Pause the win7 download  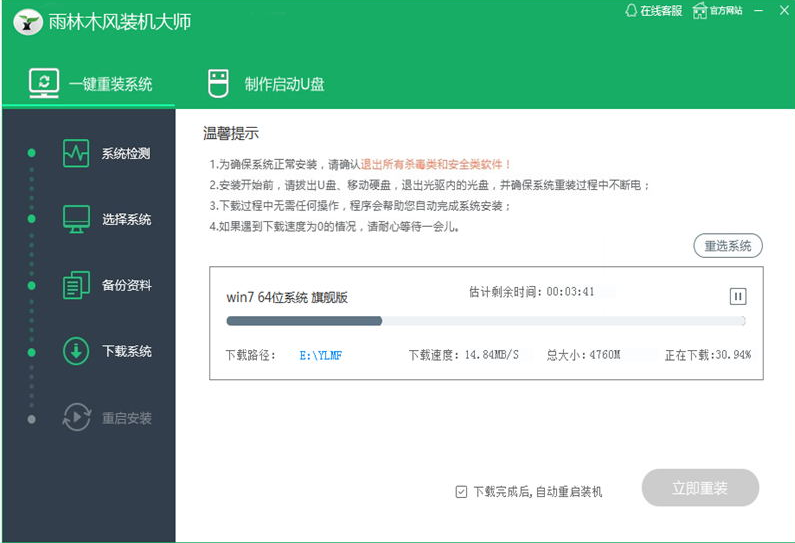737,296
